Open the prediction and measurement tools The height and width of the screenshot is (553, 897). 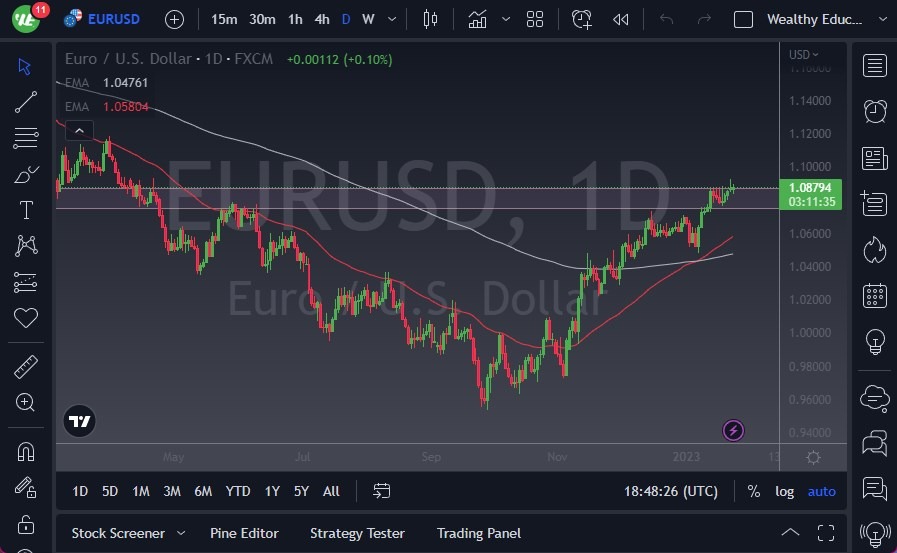point(26,282)
